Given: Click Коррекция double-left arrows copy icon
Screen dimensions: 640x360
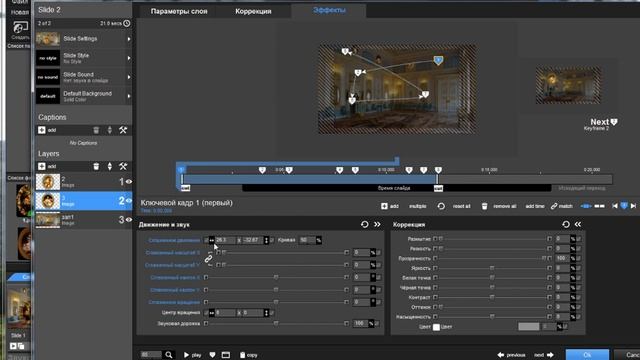Looking at the screenshot, I should click(578, 224).
